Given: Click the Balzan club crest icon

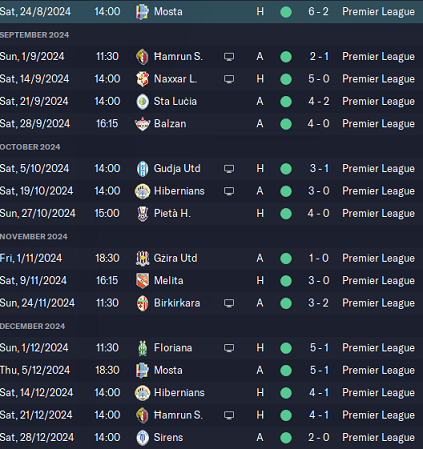Looking at the screenshot, I should click(x=142, y=124).
